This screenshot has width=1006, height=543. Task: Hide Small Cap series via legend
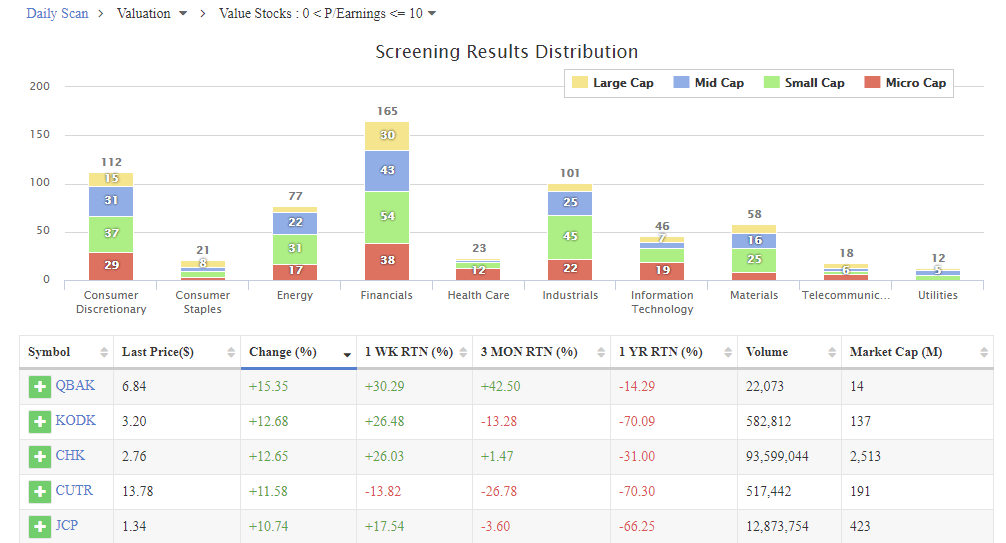point(803,83)
